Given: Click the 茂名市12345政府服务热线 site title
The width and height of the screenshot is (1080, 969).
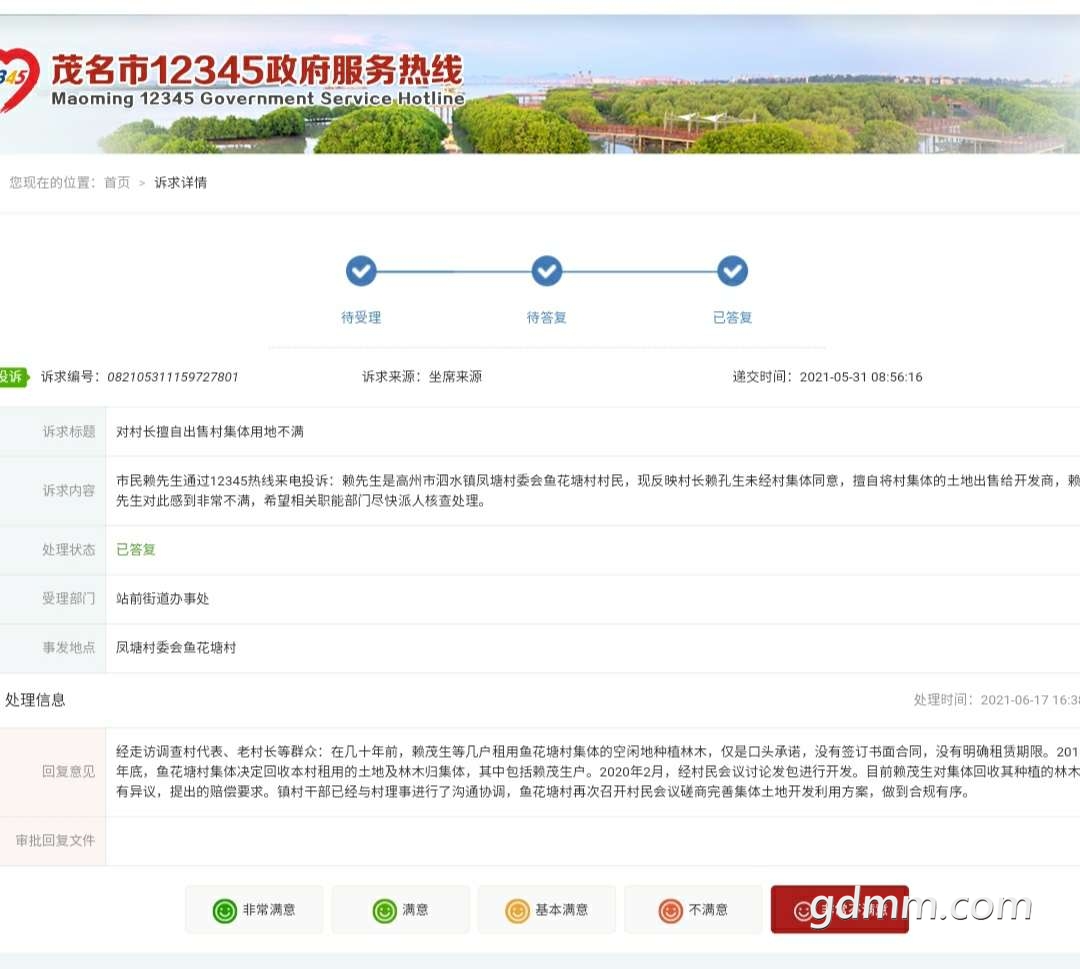Looking at the screenshot, I should click(x=257, y=70).
